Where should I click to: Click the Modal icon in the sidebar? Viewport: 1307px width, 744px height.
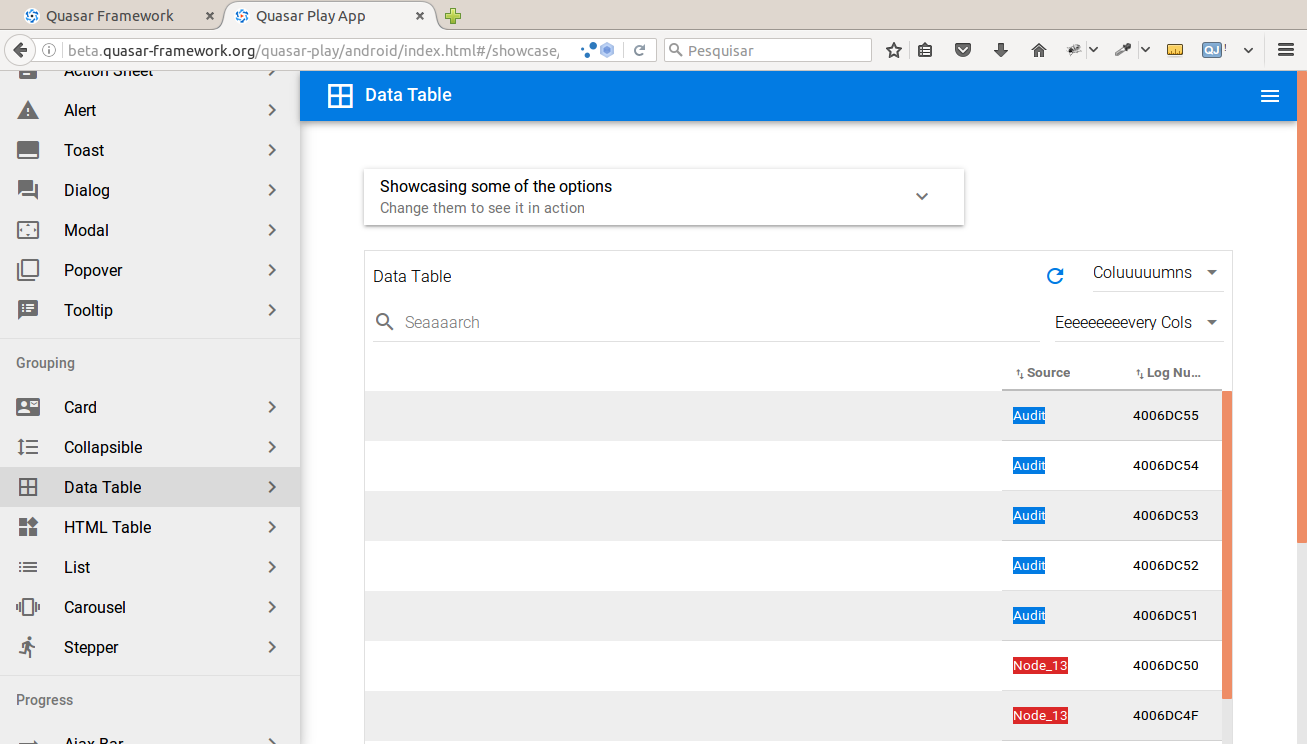coord(28,230)
